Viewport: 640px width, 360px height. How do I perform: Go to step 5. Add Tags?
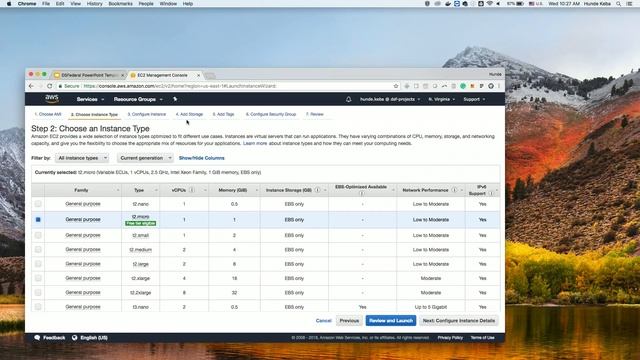pyautogui.click(x=223, y=114)
